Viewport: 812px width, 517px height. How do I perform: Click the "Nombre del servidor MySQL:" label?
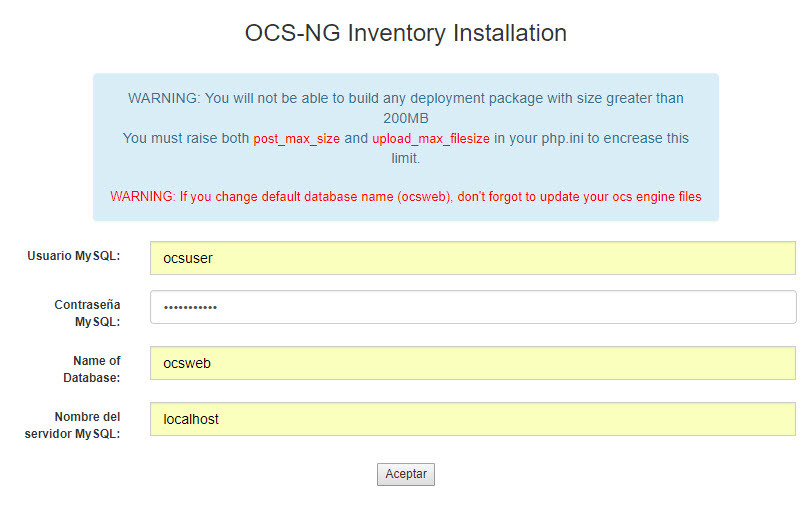[72, 425]
